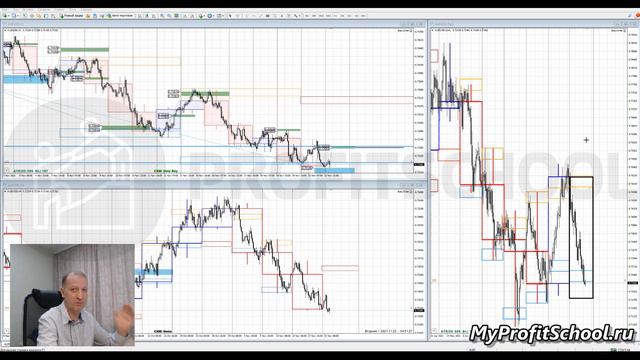Screen dimensions: 640x360
Task: Switch chart to candlesticks icon
Action: click(x=147, y=16)
